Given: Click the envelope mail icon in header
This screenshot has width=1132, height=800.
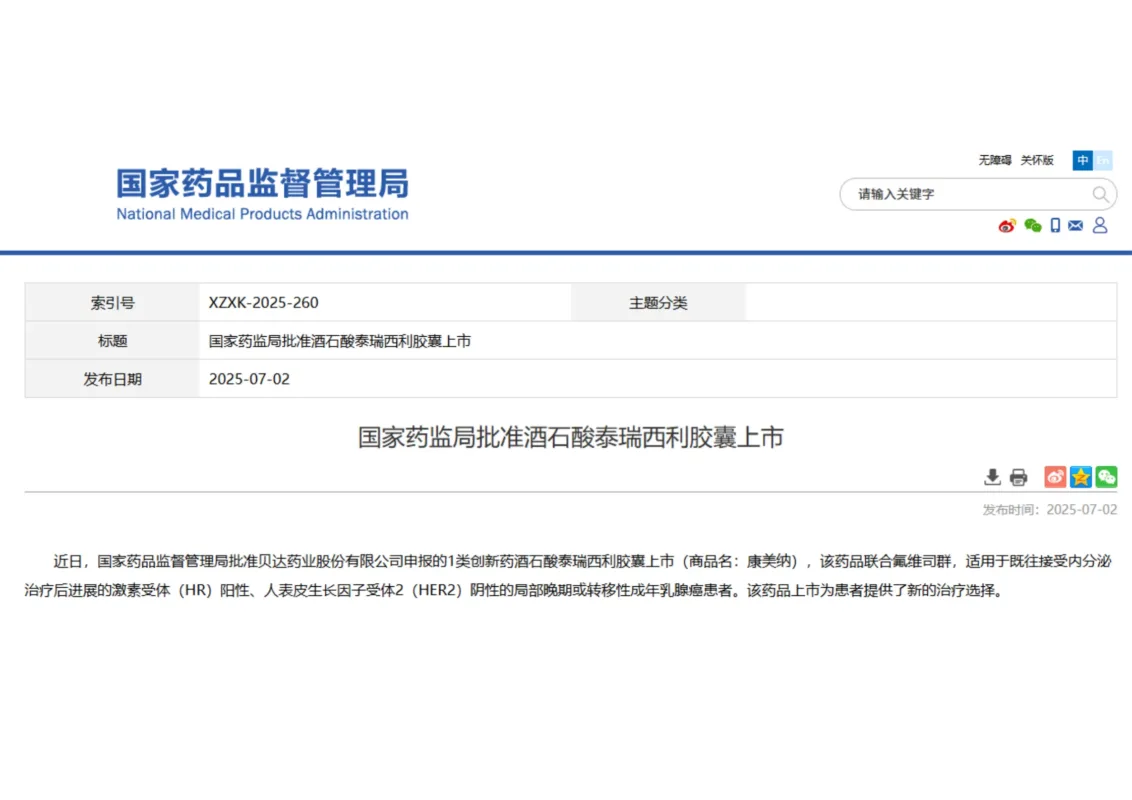Looking at the screenshot, I should pos(1076,226).
